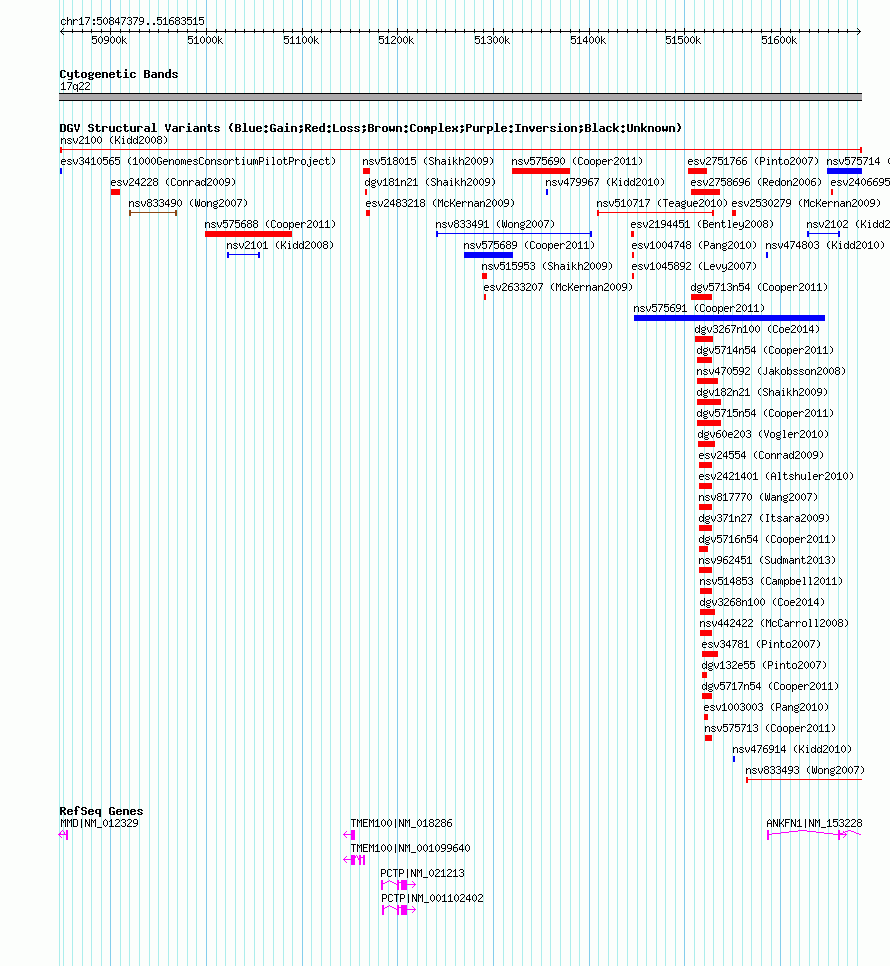Select the MMD|NM_012329 gene label
The image size is (890, 966).
coord(99,823)
